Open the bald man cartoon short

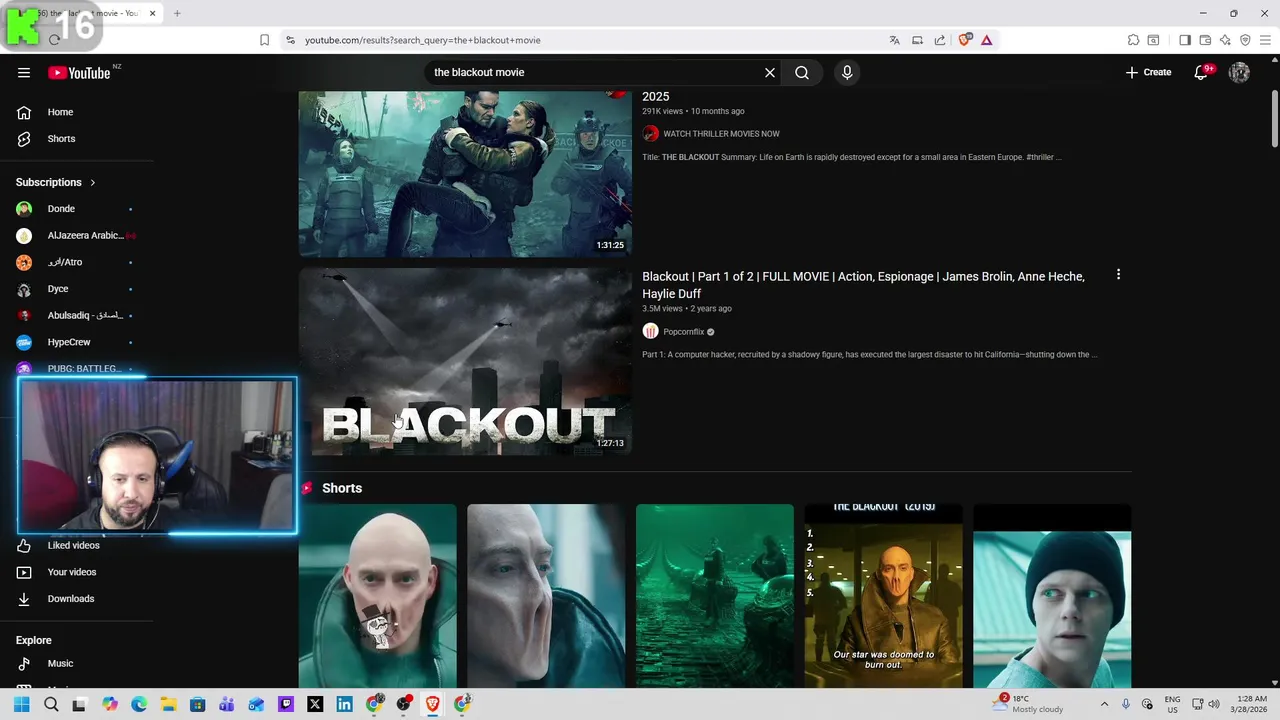(378, 596)
